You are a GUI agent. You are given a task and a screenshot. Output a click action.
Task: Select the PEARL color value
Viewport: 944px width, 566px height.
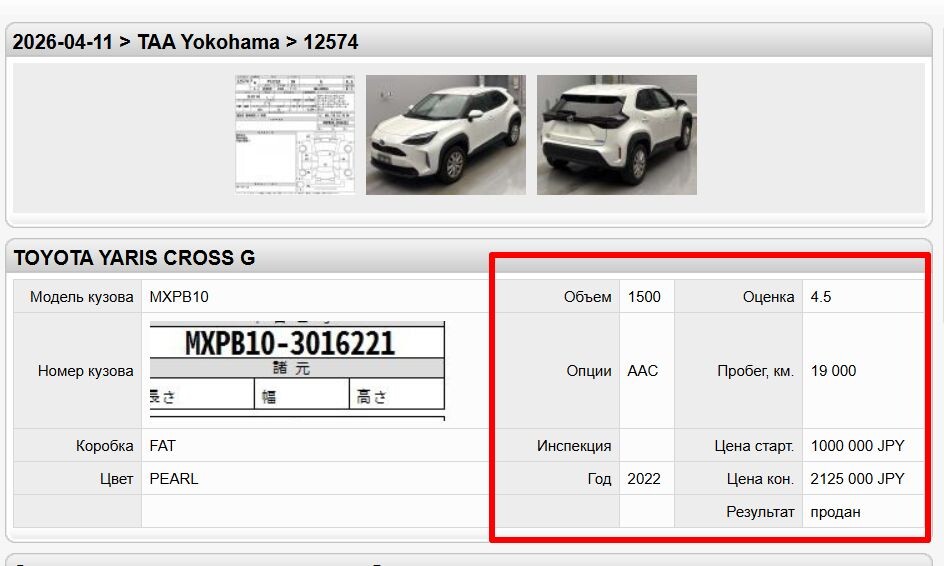(x=173, y=479)
